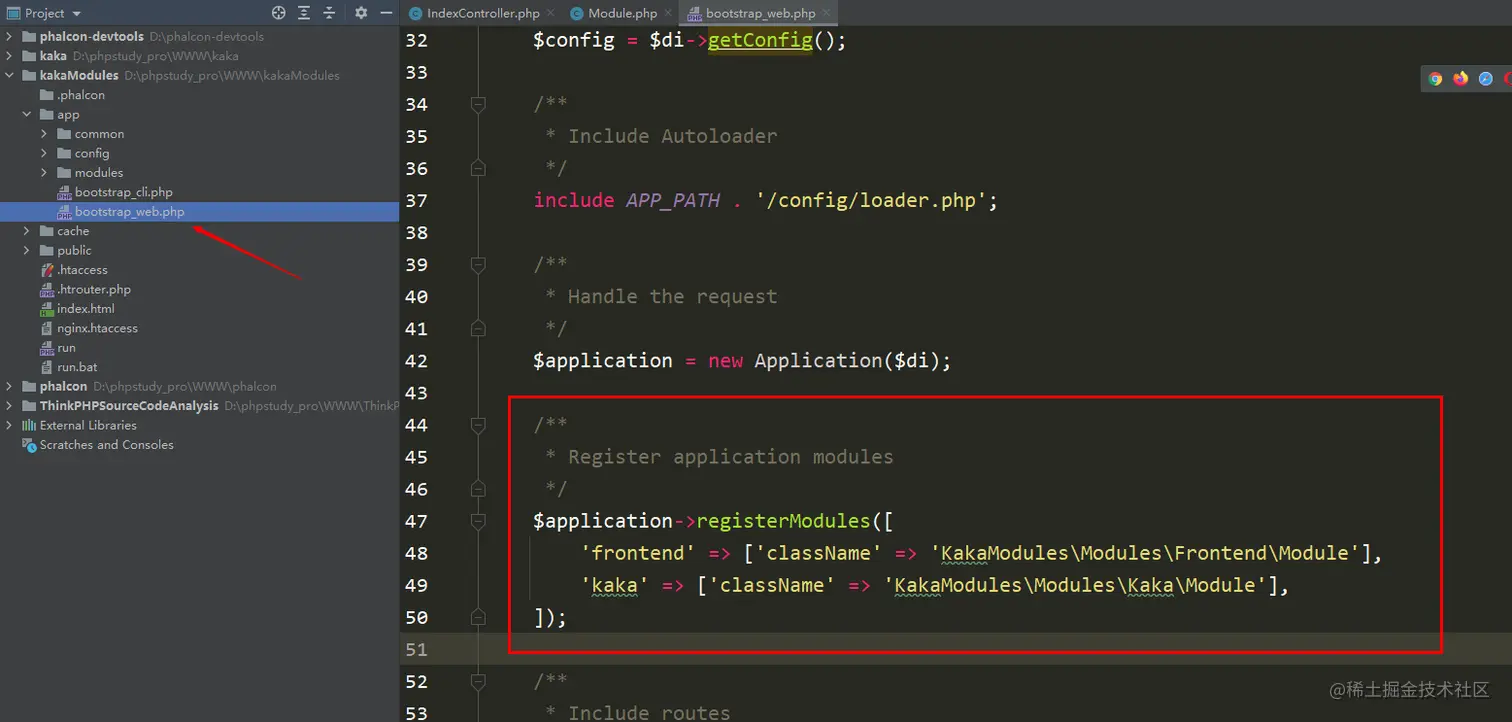Image resolution: width=1512 pixels, height=722 pixels.
Task: Collapse the kakaModules project node
Action: [9, 76]
